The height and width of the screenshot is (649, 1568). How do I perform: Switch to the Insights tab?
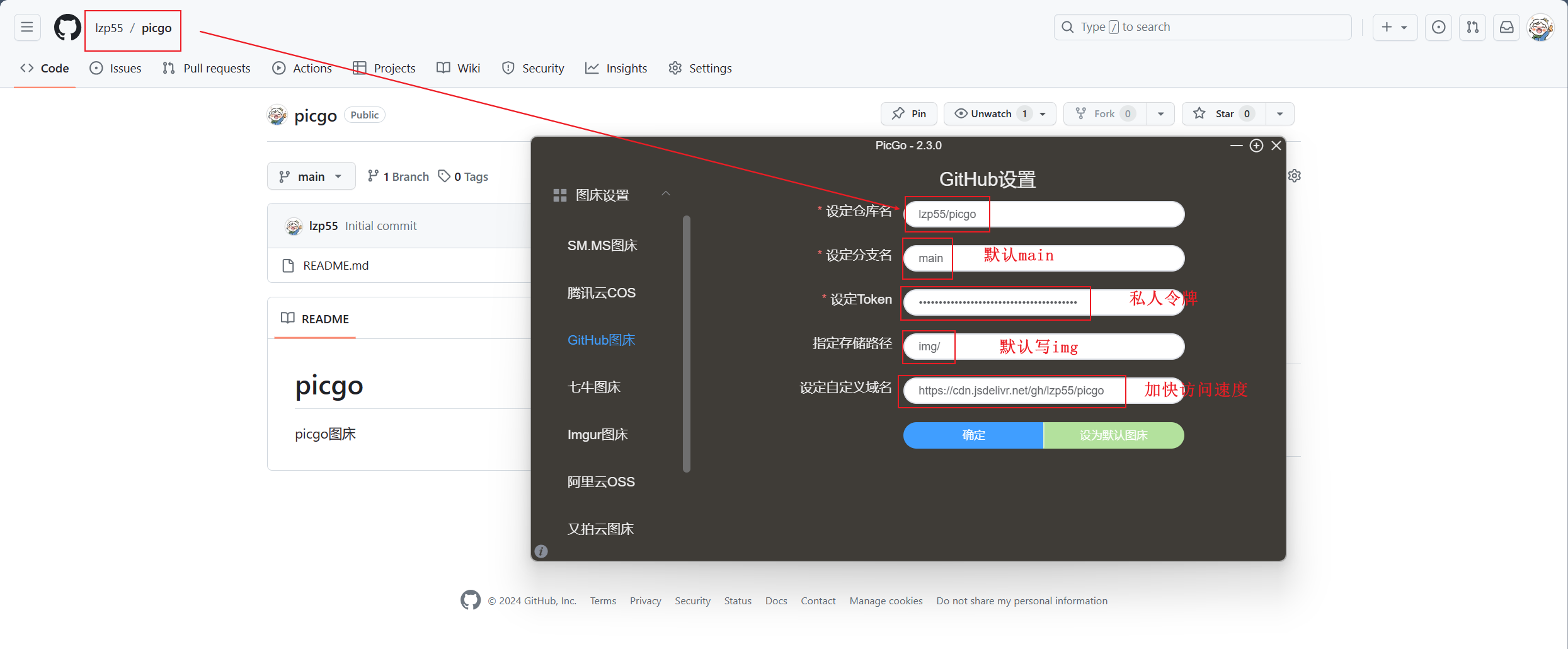tap(616, 68)
